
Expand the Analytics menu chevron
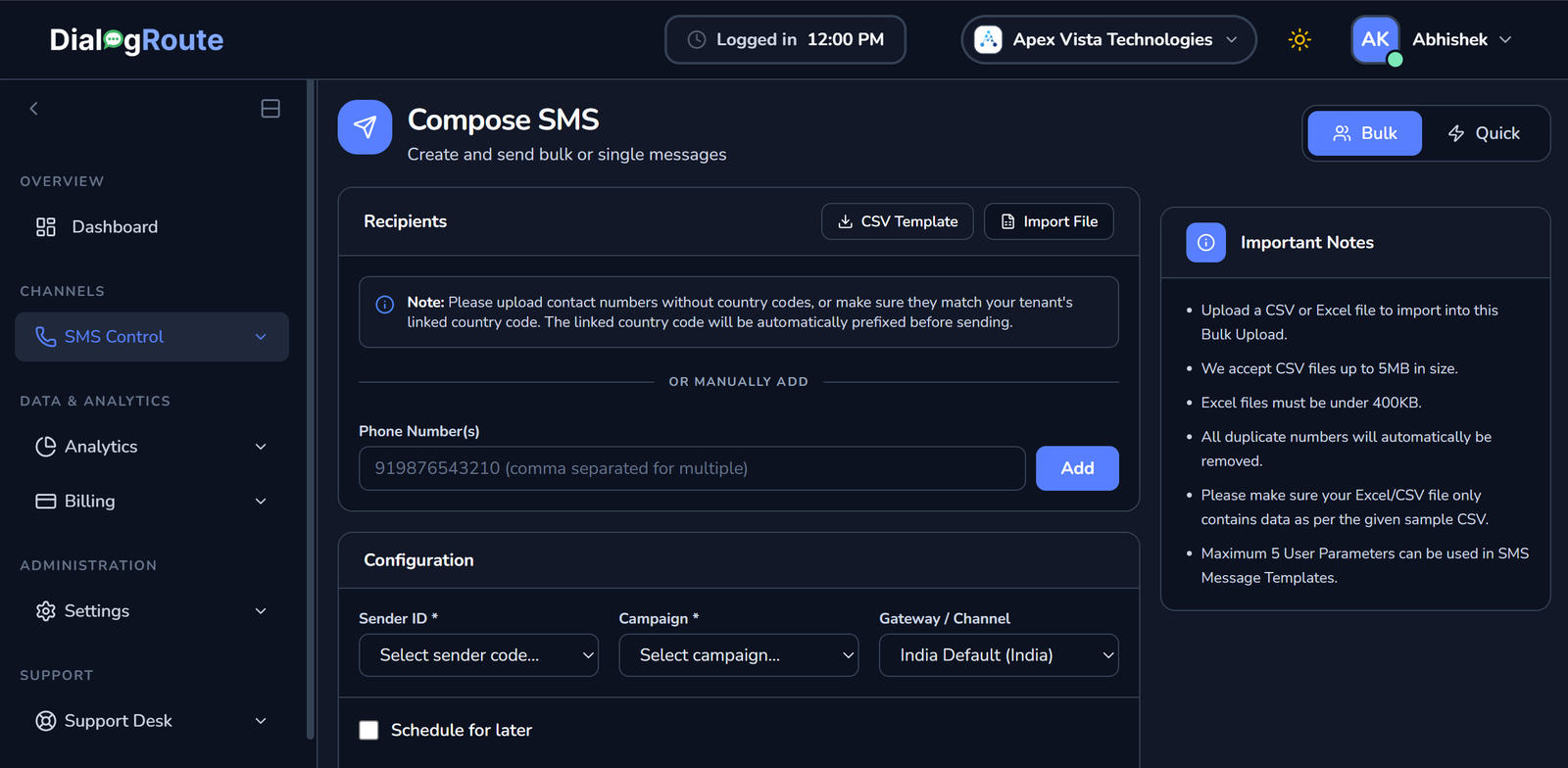261,447
